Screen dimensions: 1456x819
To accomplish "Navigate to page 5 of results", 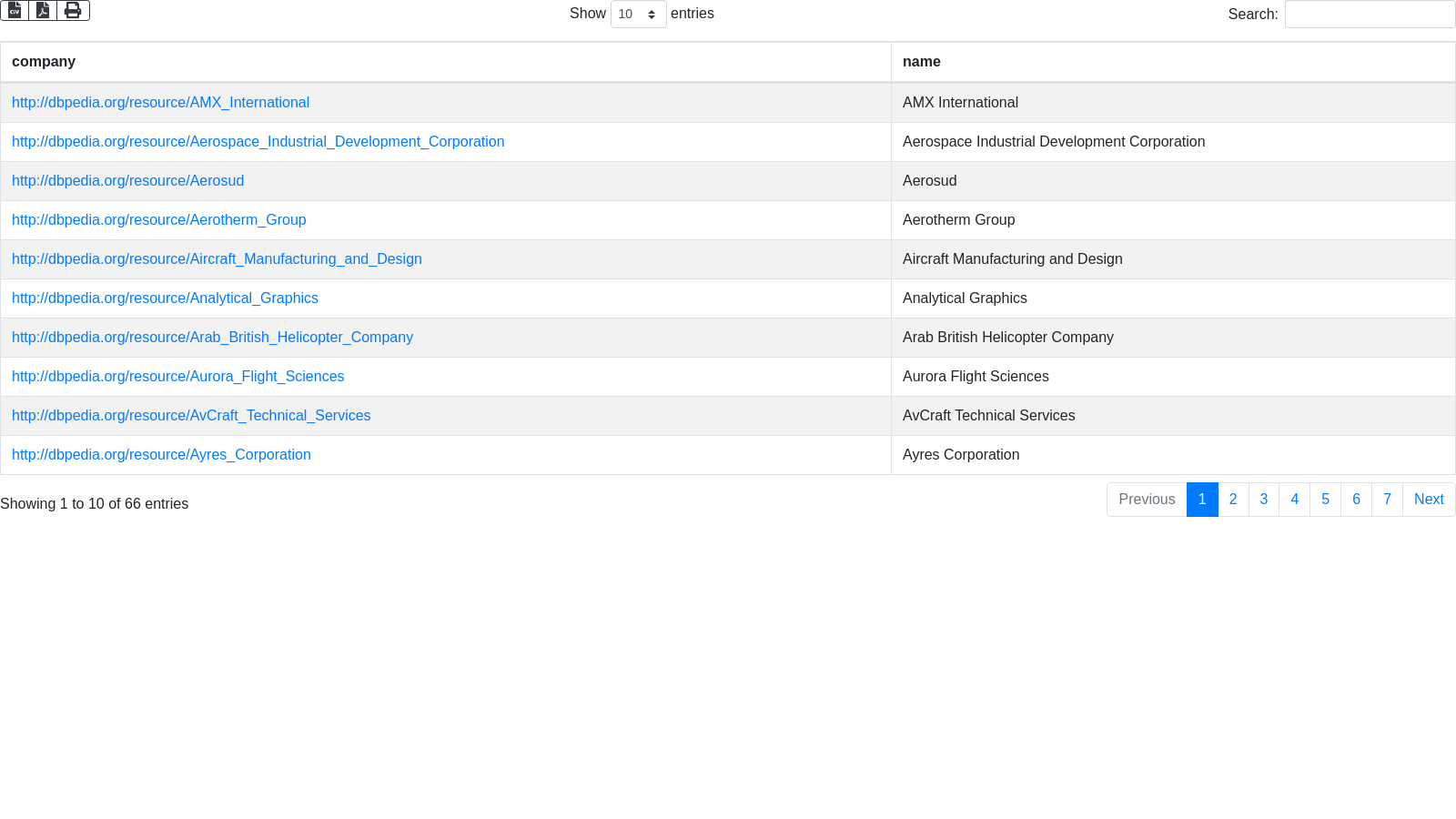I will click(1325, 500).
